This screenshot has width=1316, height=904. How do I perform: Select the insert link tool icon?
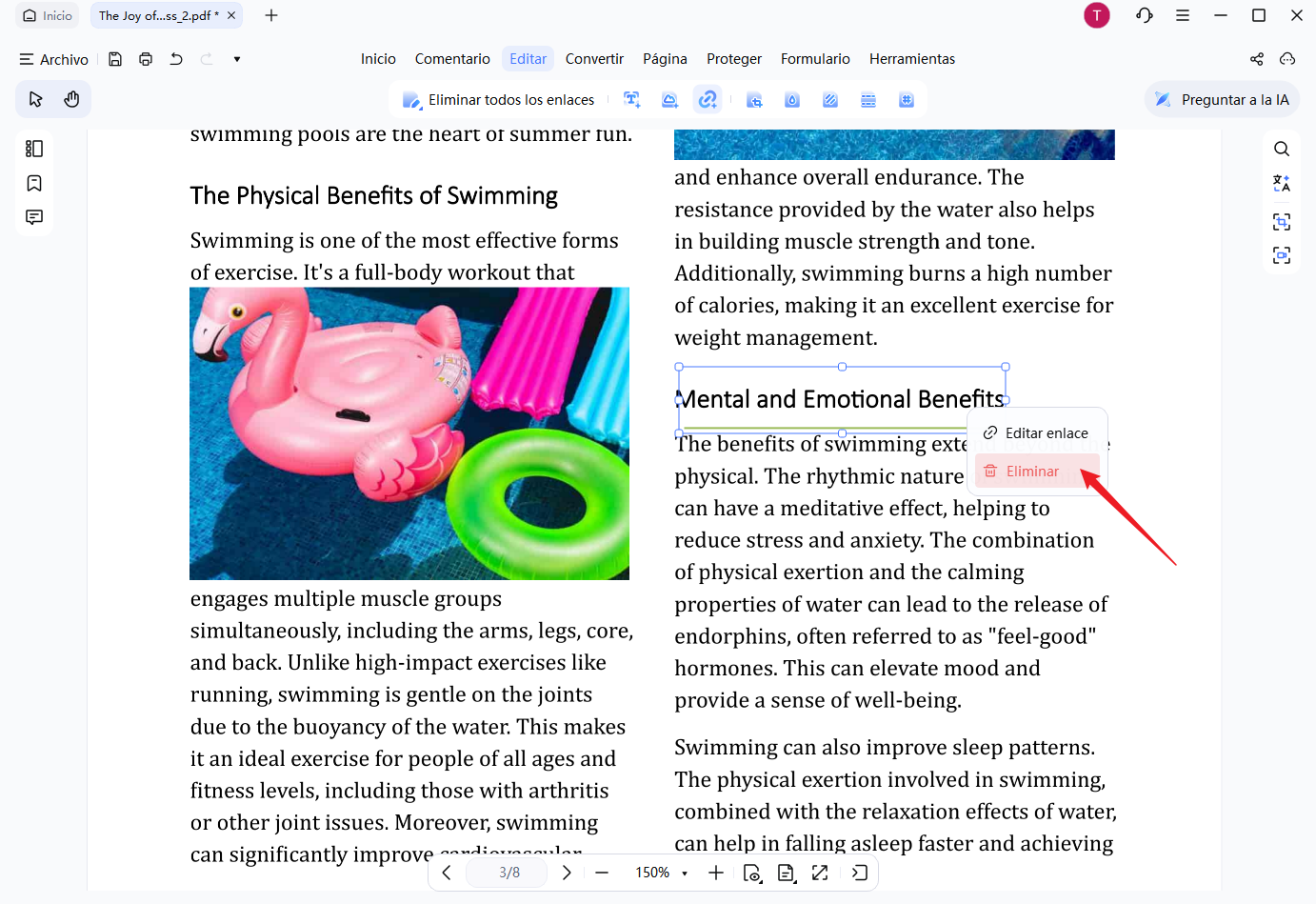pos(708,99)
